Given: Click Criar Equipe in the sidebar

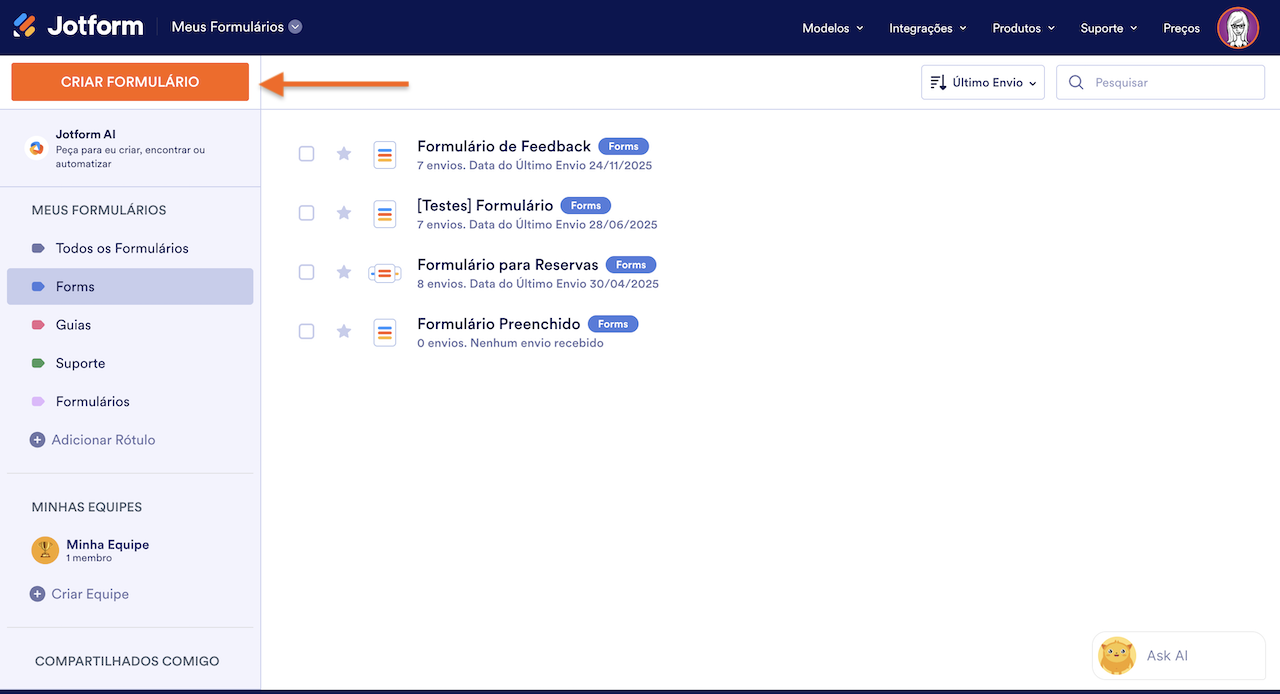Looking at the screenshot, I should point(90,593).
